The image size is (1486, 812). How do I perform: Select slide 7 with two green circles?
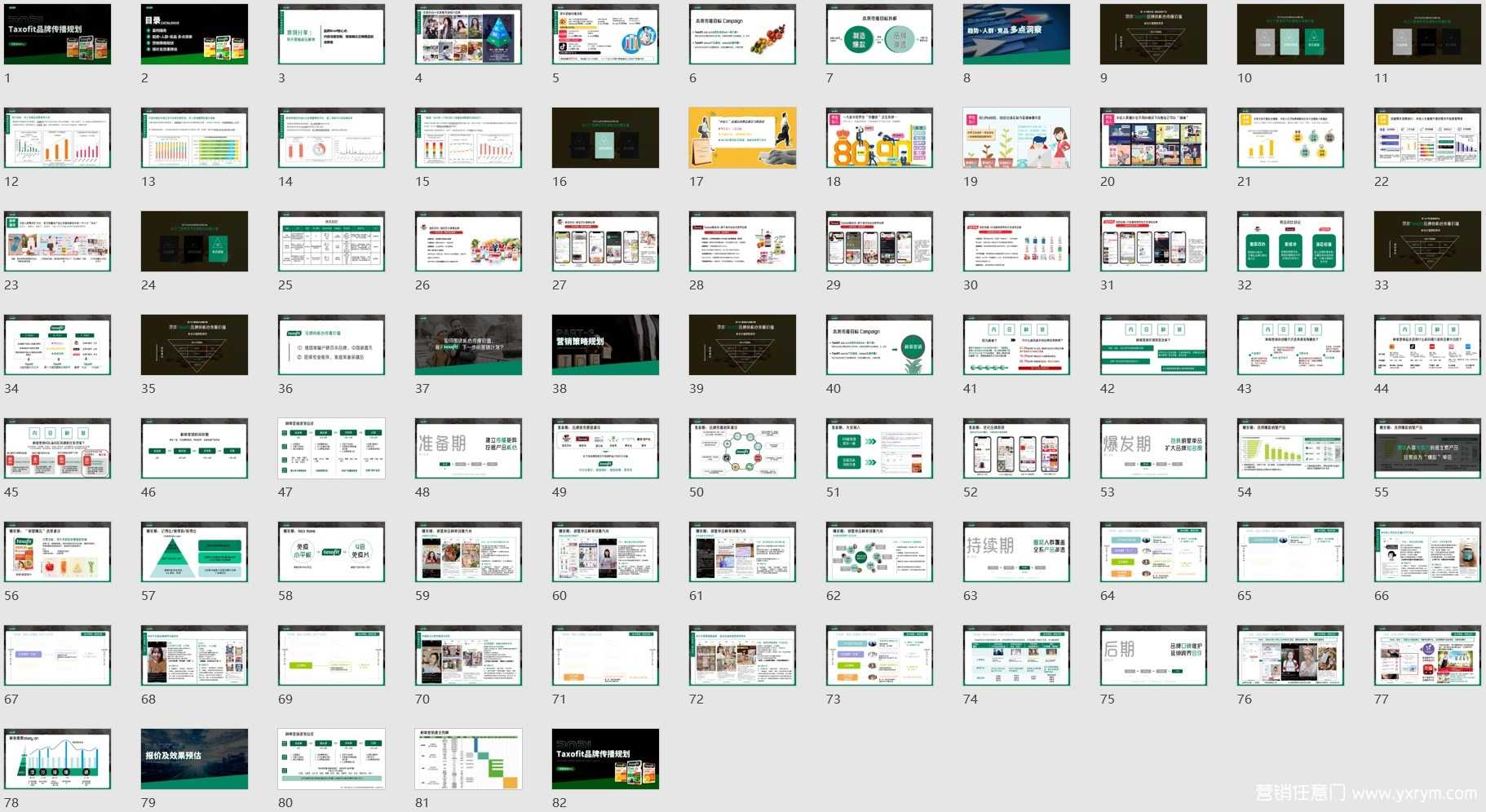pyautogui.click(x=879, y=34)
